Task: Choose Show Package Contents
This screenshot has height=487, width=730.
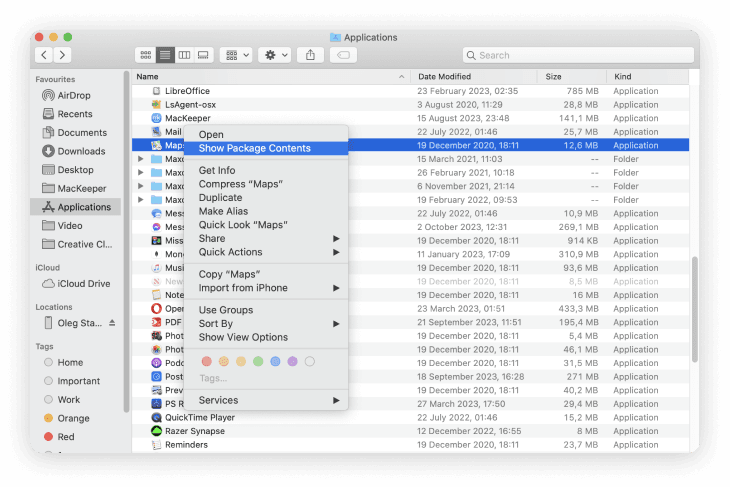Action: coord(254,149)
